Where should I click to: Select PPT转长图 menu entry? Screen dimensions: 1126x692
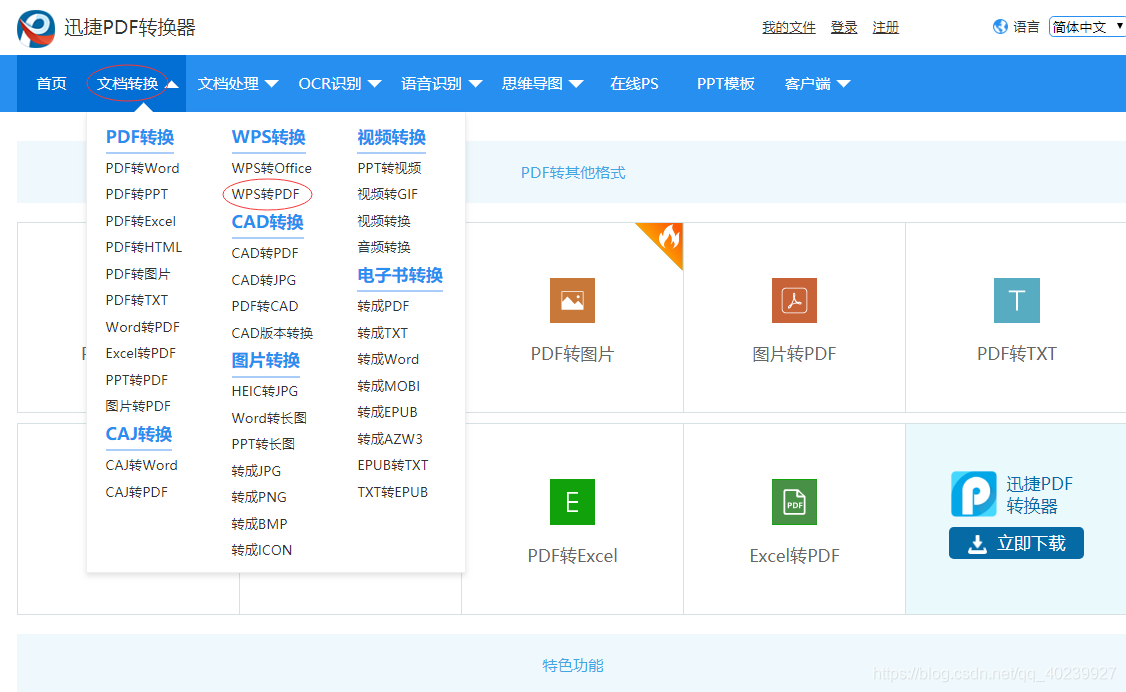tap(264, 444)
